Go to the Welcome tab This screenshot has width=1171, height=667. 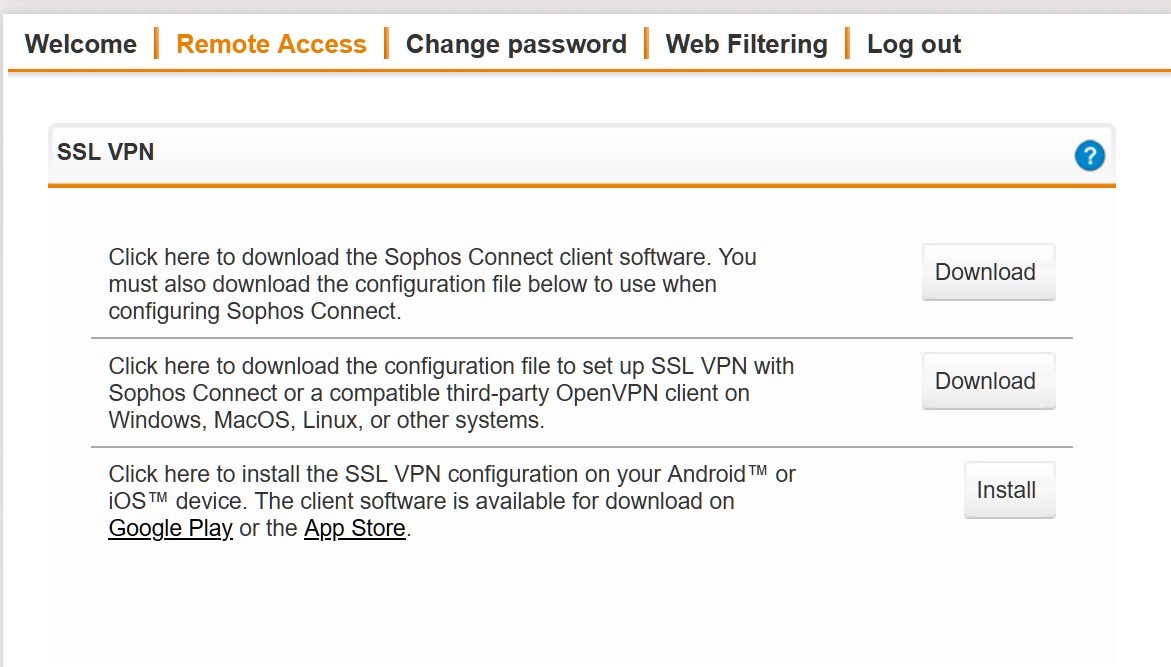pyautogui.click(x=81, y=44)
